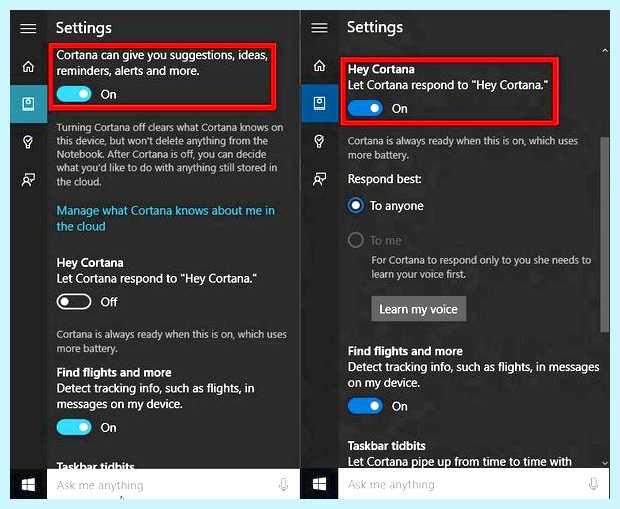620x509 pixels.
Task: Open lightbulb Reminders icon in left panel
Action: (x=28, y=142)
